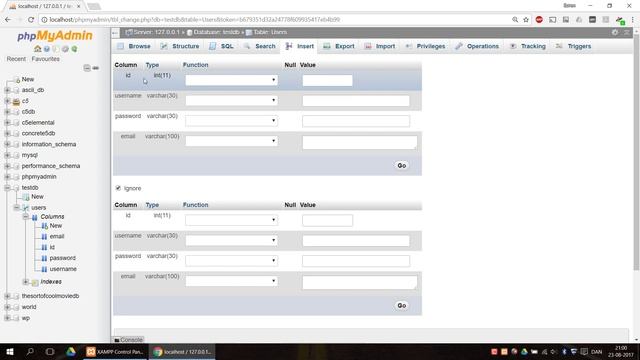Open Function dropdown for second id row
This screenshot has width=640, height=360.
coord(231,220)
